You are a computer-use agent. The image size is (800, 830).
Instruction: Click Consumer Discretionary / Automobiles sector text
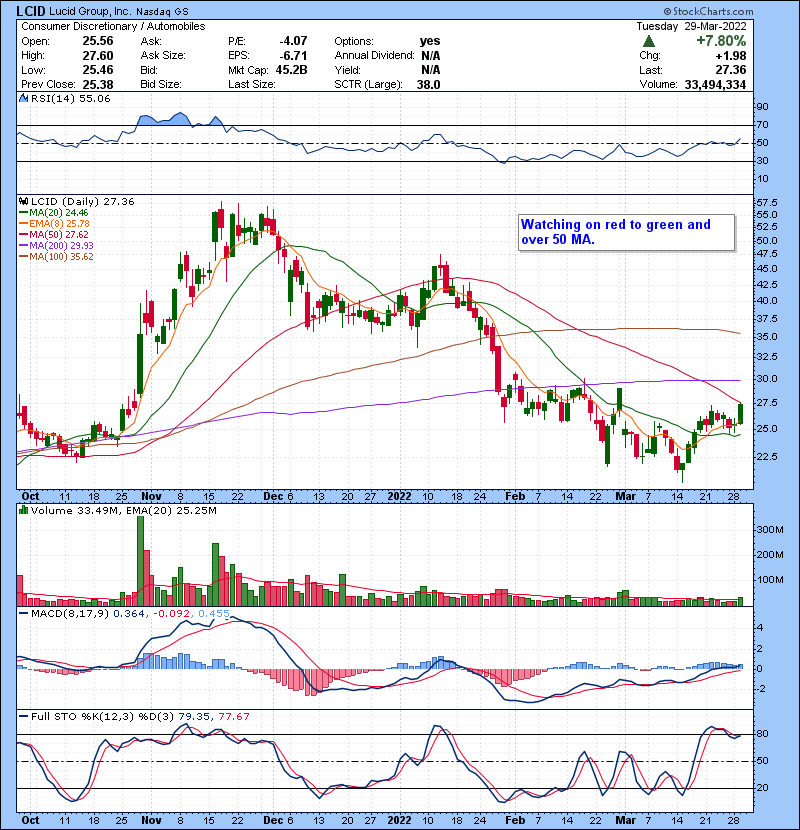[113, 26]
